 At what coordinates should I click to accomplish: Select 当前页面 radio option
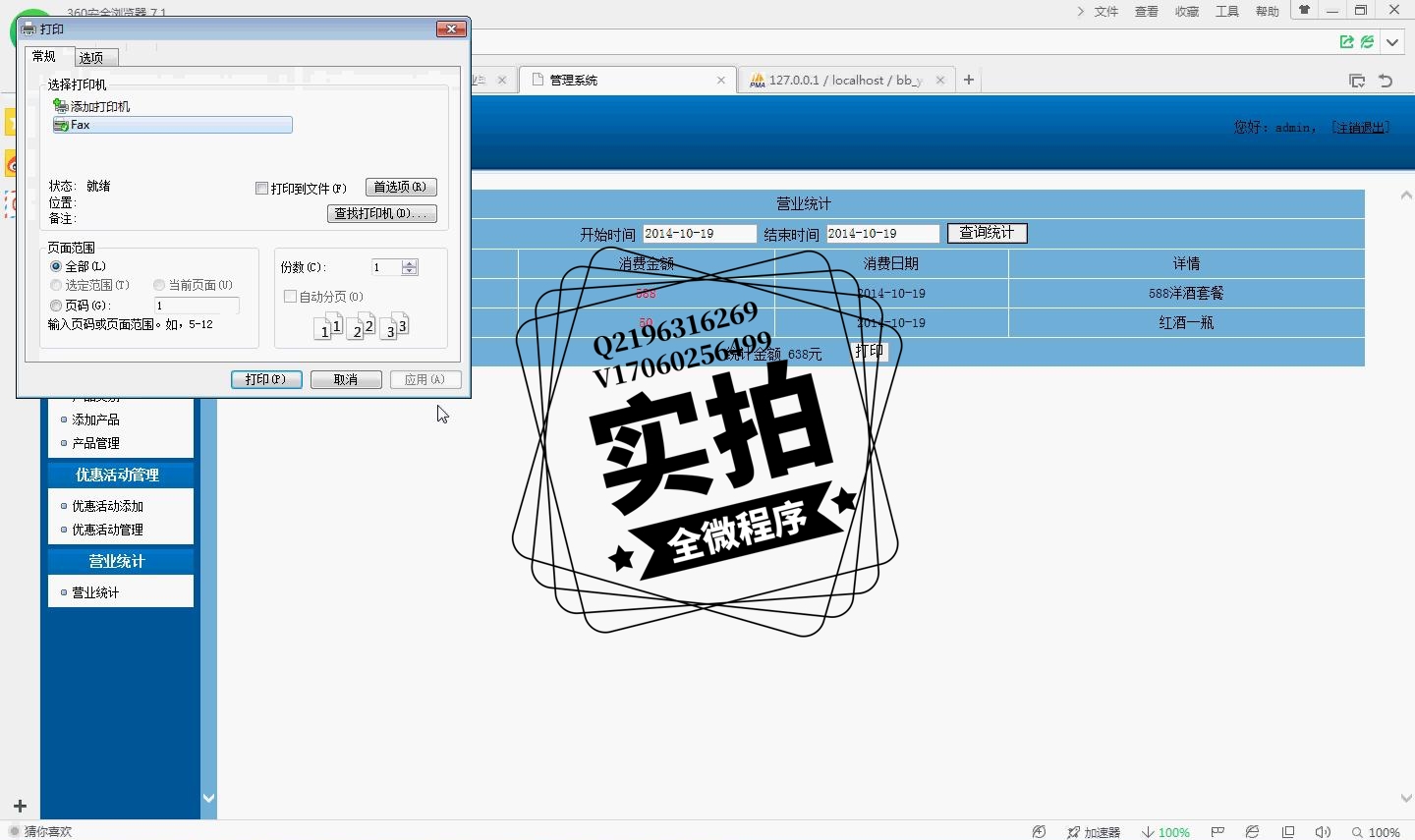158,285
